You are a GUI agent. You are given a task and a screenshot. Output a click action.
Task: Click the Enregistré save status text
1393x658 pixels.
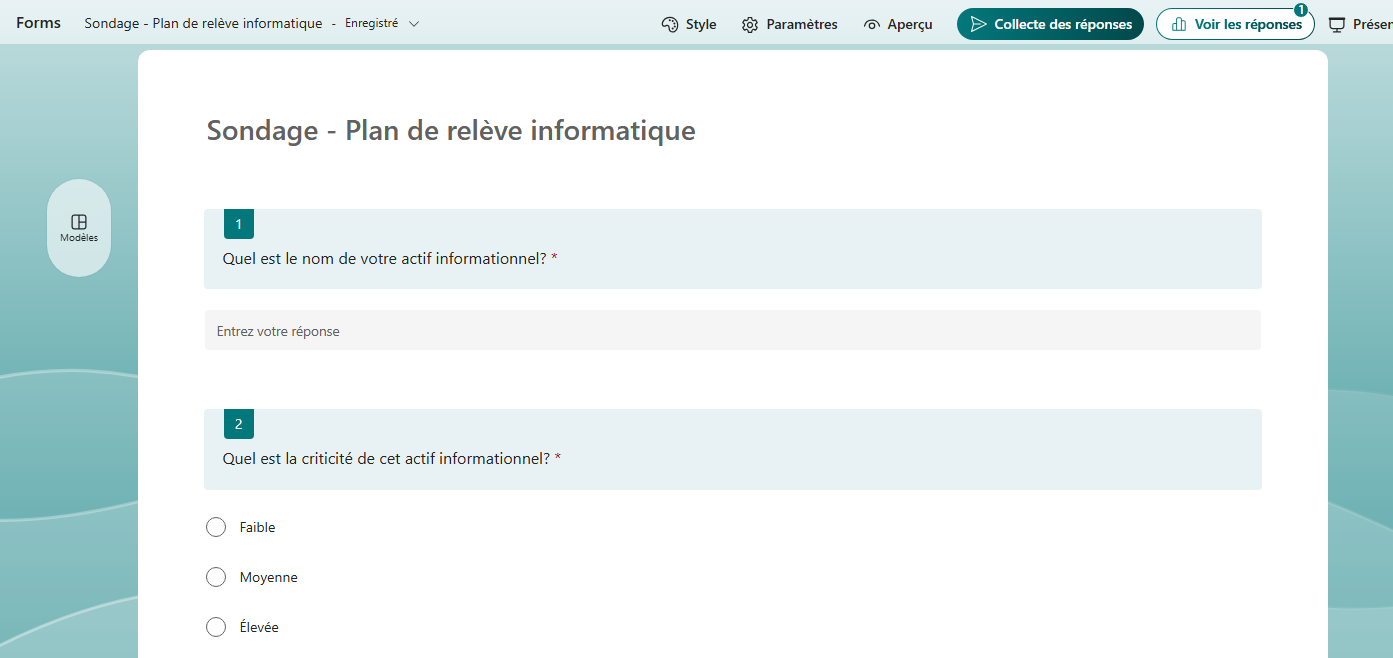pyautogui.click(x=371, y=23)
